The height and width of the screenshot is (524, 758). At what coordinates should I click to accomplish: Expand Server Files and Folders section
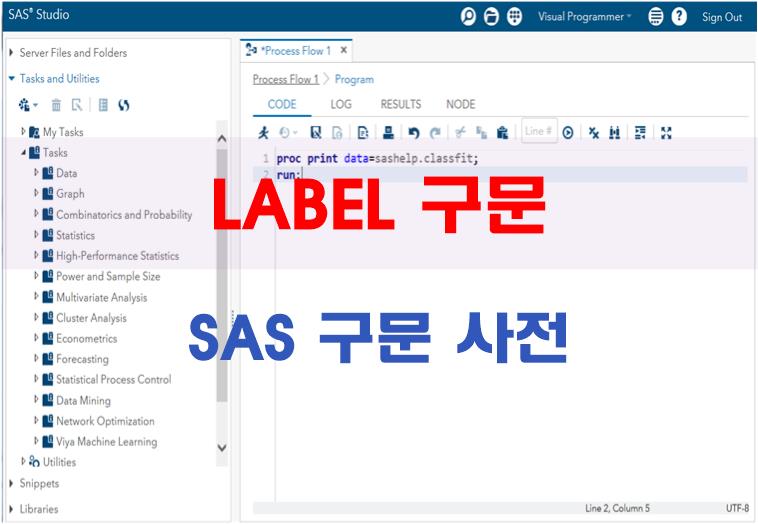(11, 52)
